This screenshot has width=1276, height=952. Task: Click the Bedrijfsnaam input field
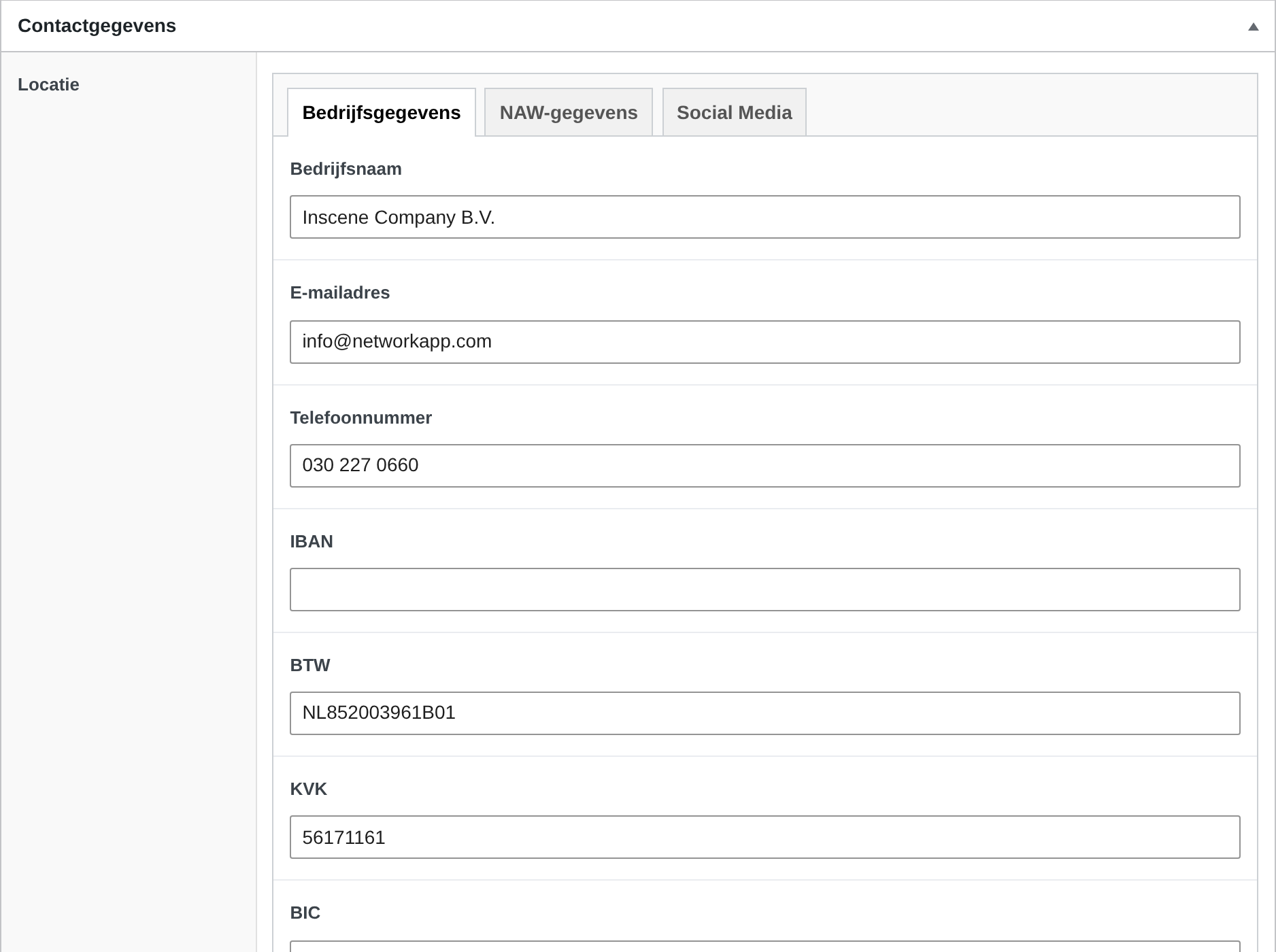coord(765,217)
